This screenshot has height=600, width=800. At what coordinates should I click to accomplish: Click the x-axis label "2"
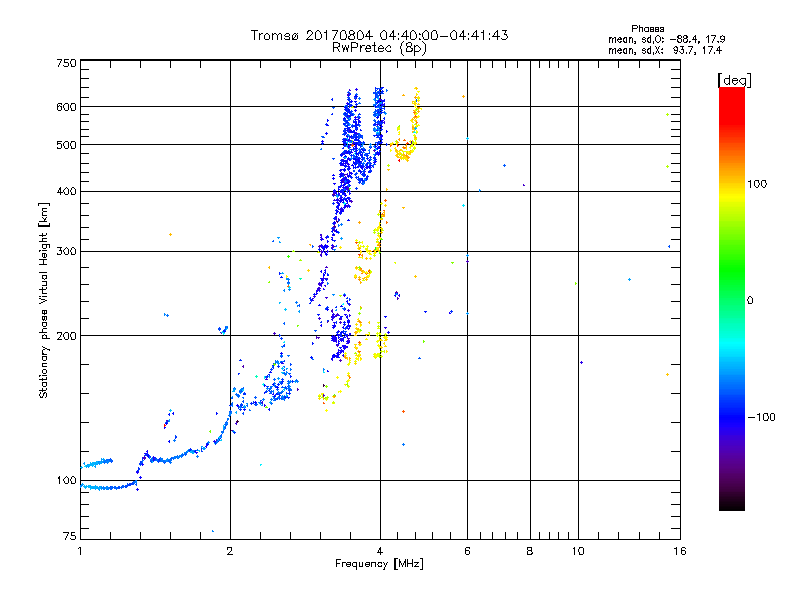coord(230,551)
